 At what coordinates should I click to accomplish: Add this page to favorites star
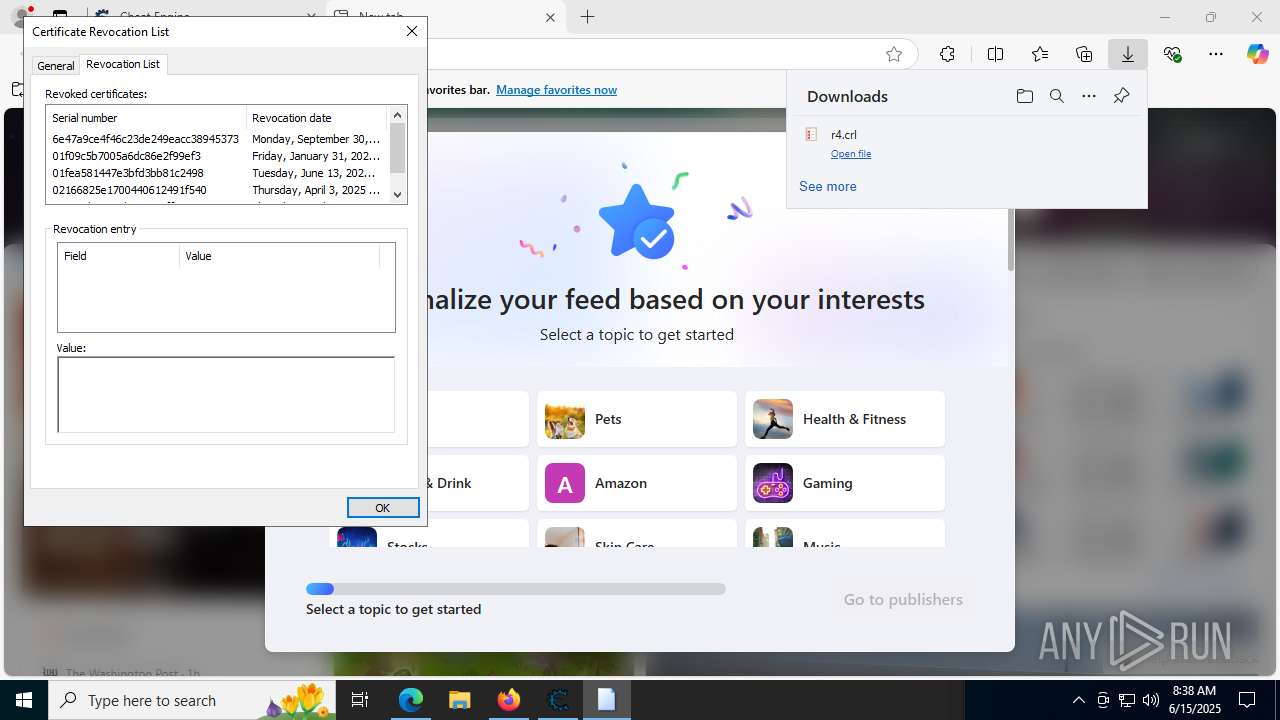[894, 54]
